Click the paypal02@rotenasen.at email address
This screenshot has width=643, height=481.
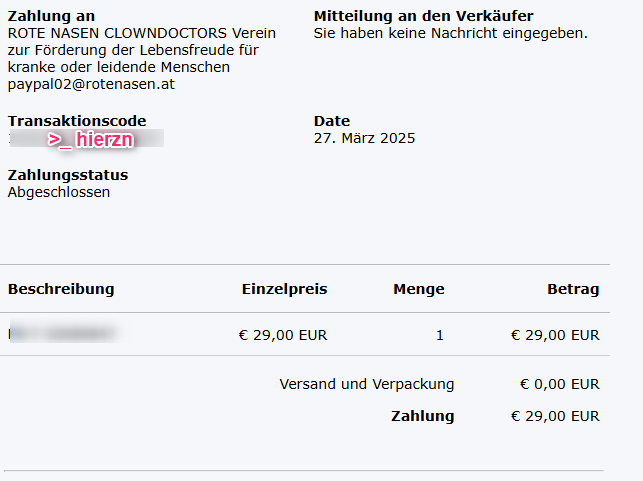[x=91, y=84]
